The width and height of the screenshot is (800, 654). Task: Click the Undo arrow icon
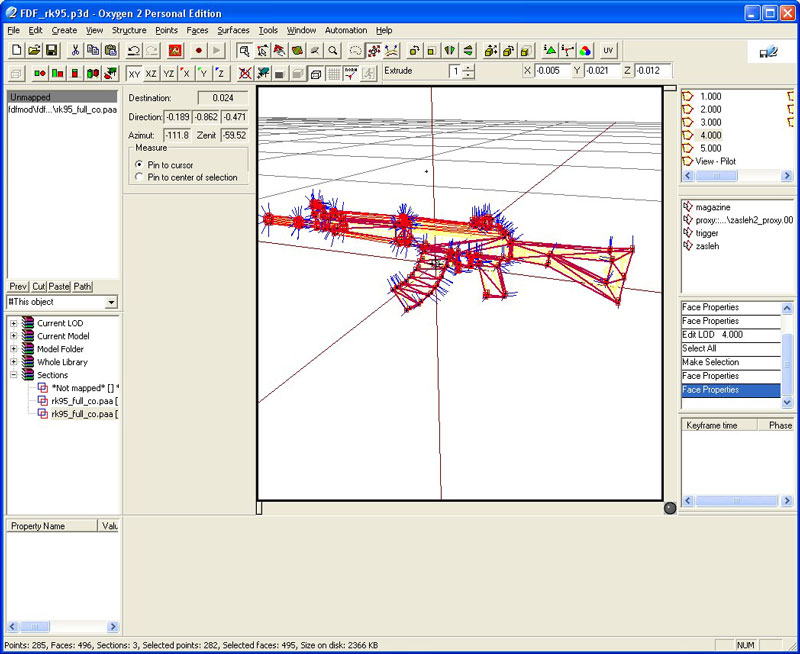pyautogui.click(x=133, y=50)
